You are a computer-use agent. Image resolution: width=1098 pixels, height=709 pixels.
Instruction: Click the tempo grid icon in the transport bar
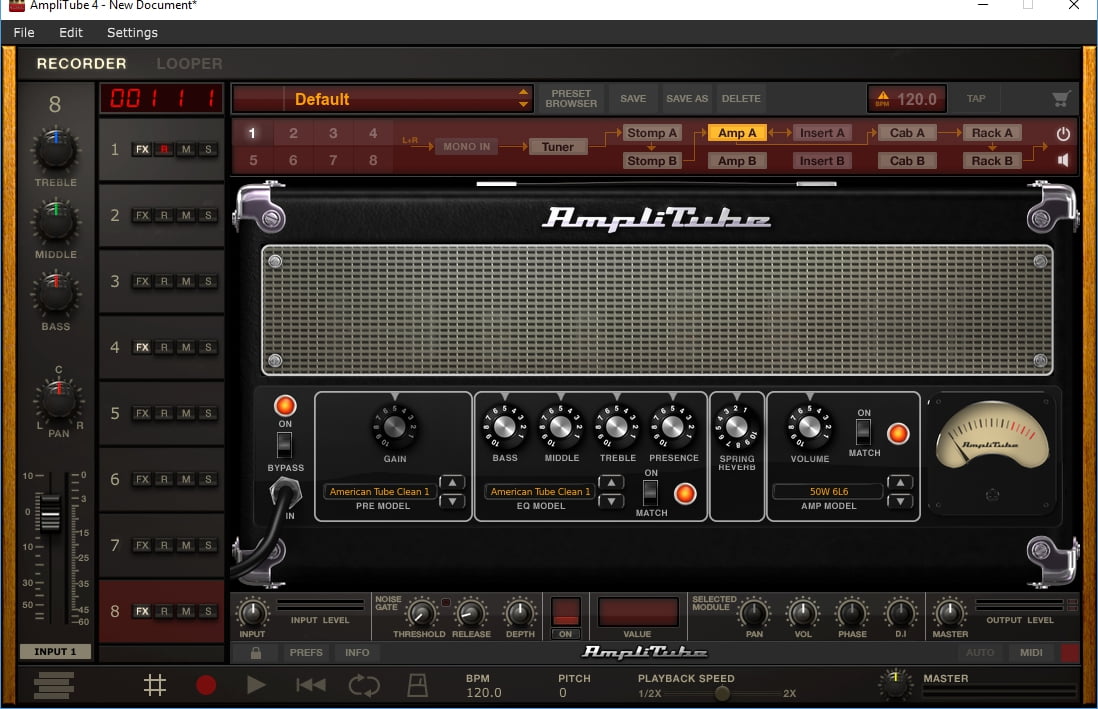coord(156,684)
